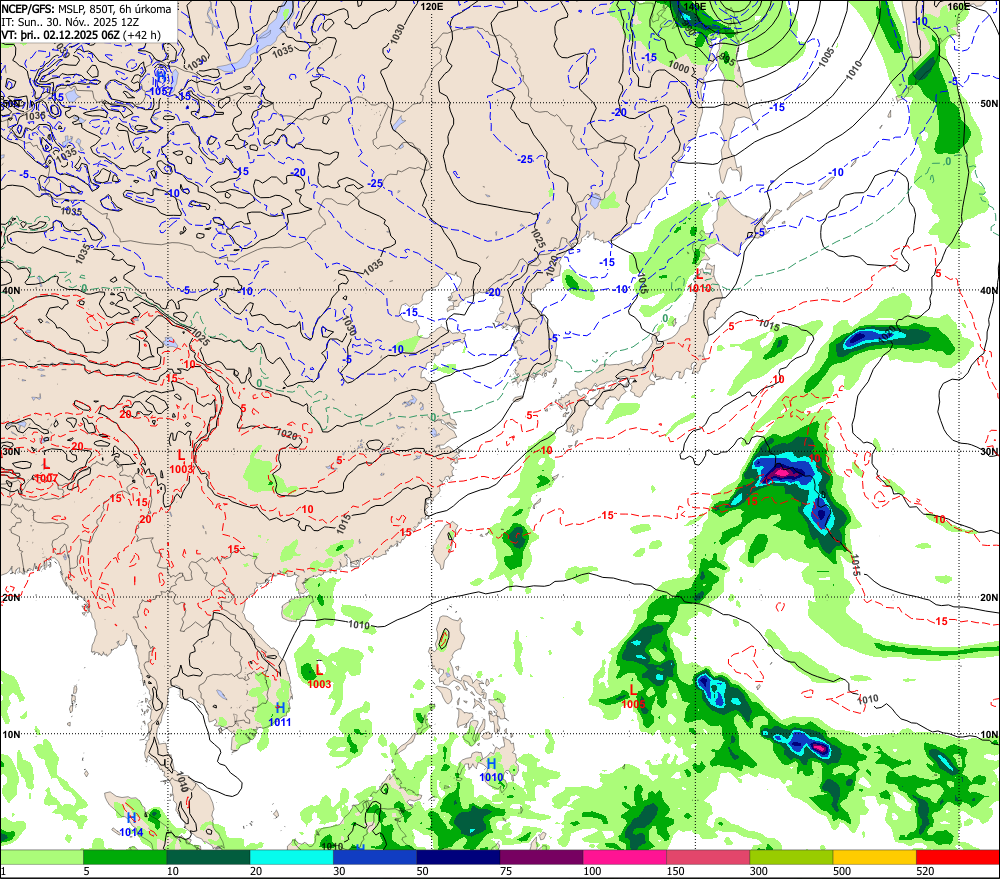Click the olive 300 mm legend swatch
The height and width of the screenshot is (879, 1000).
pyautogui.click(x=791, y=857)
